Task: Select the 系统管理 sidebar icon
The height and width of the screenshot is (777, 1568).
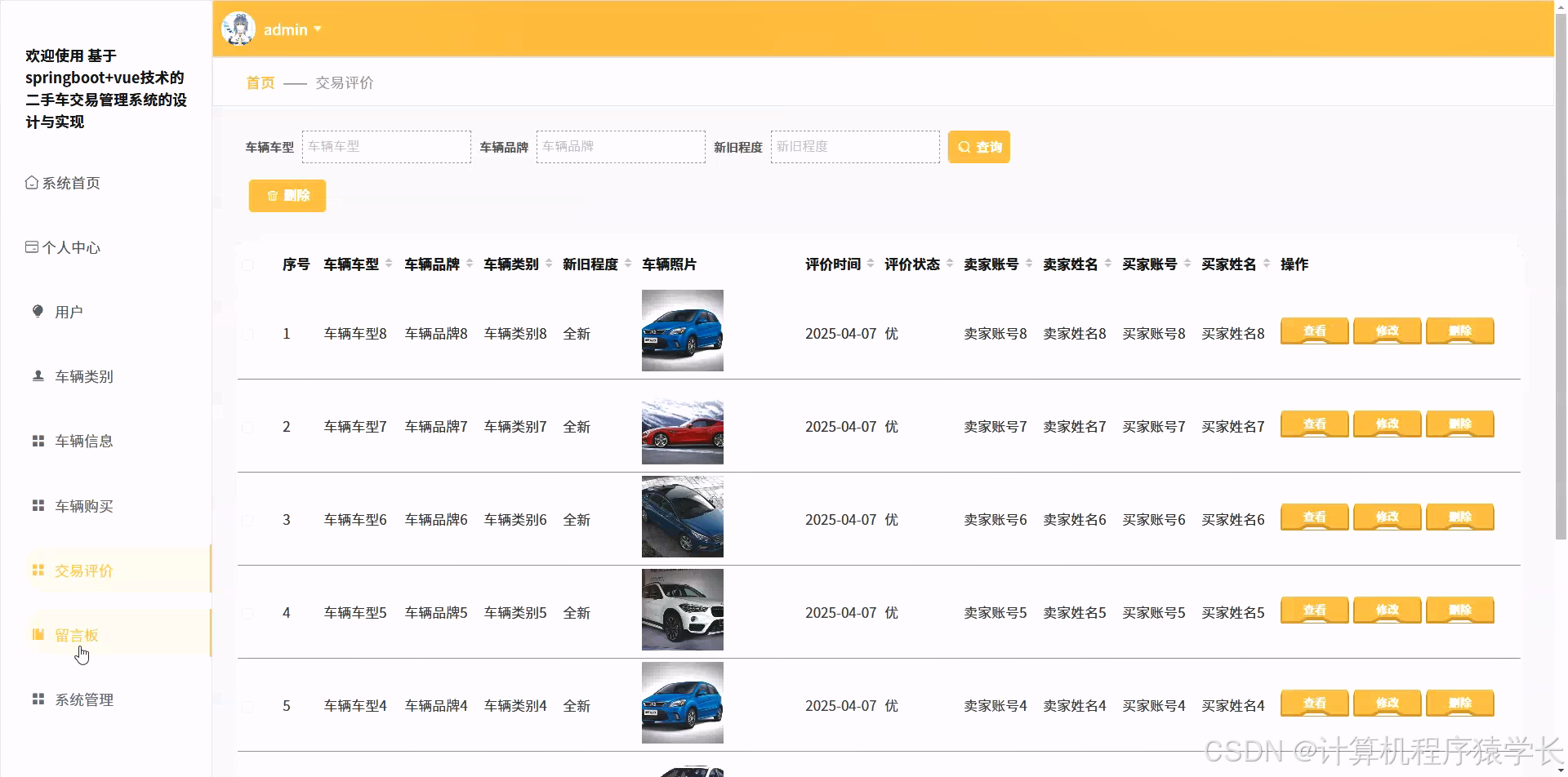Action: (38, 699)
